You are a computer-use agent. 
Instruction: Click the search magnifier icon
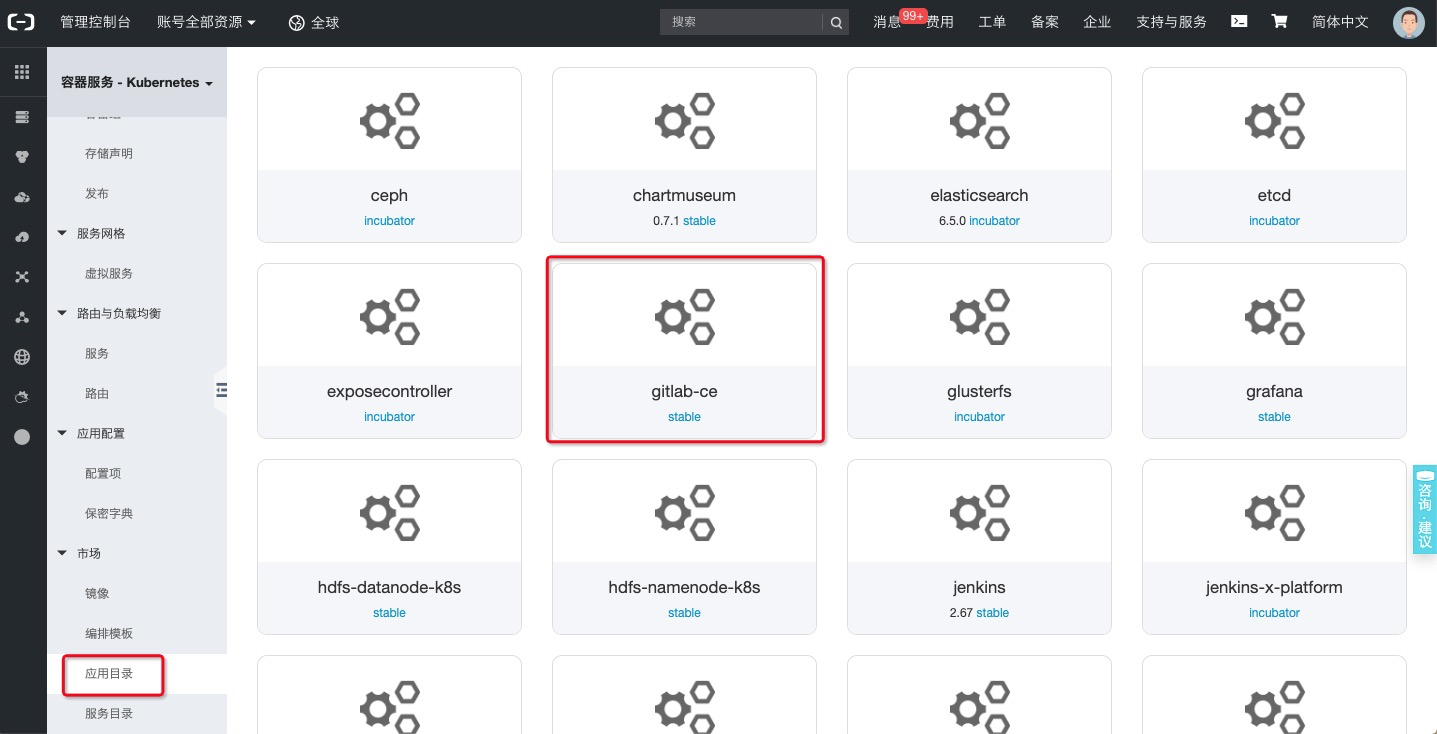coord(836,22)
